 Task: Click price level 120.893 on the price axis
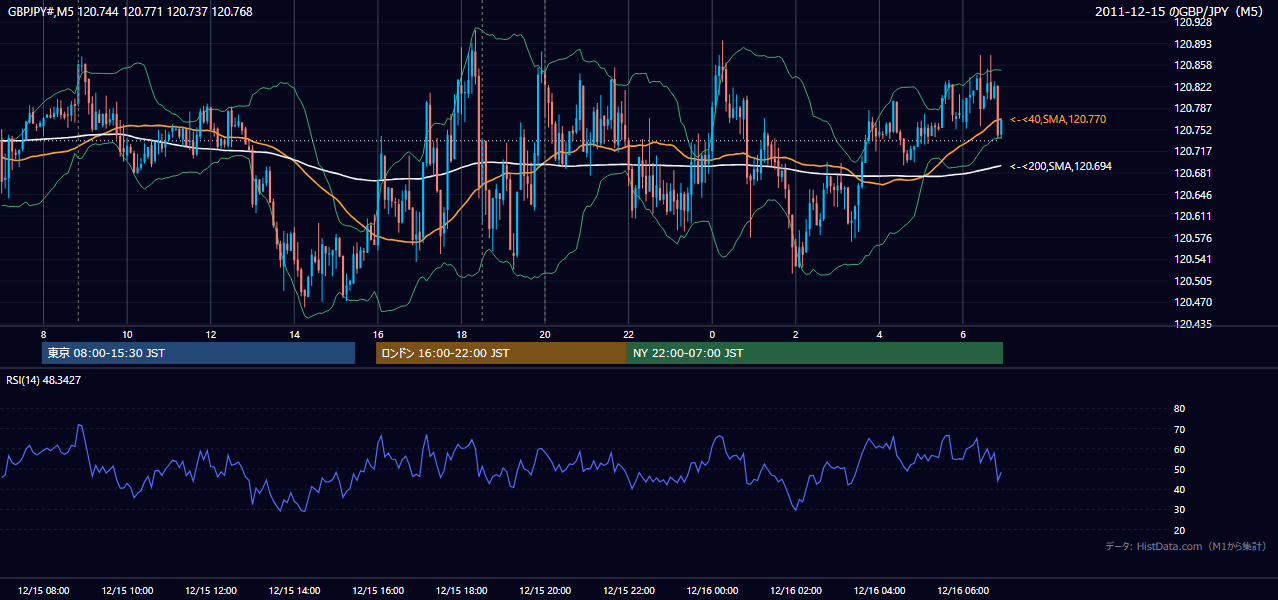click(1192, 44)
